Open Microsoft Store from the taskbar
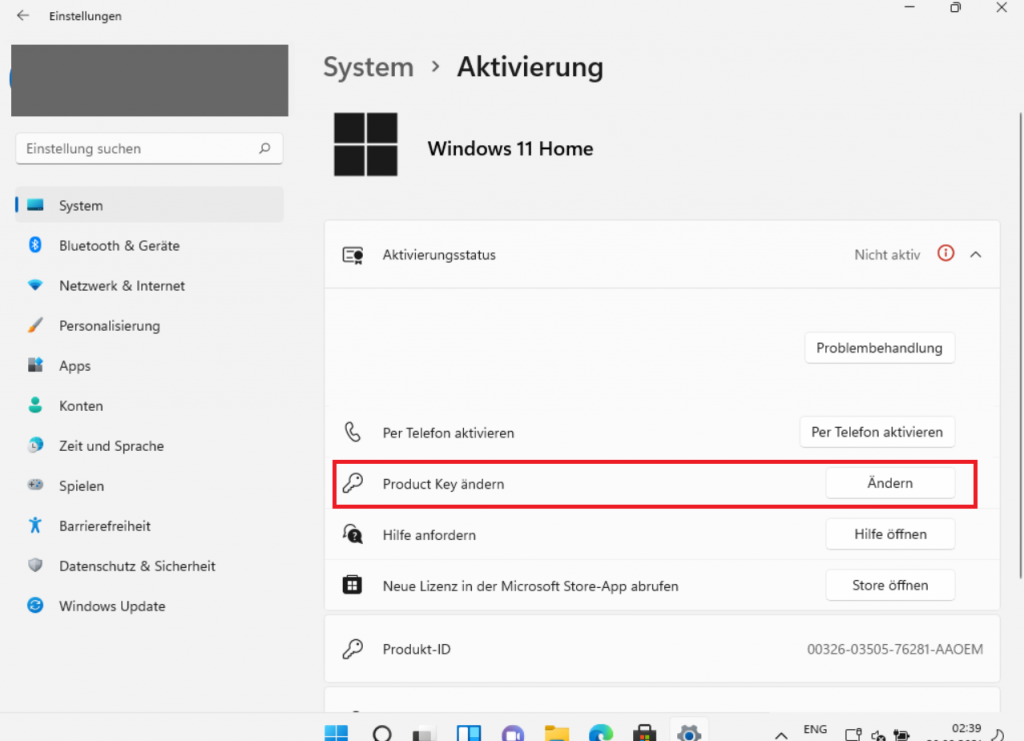 644,733
